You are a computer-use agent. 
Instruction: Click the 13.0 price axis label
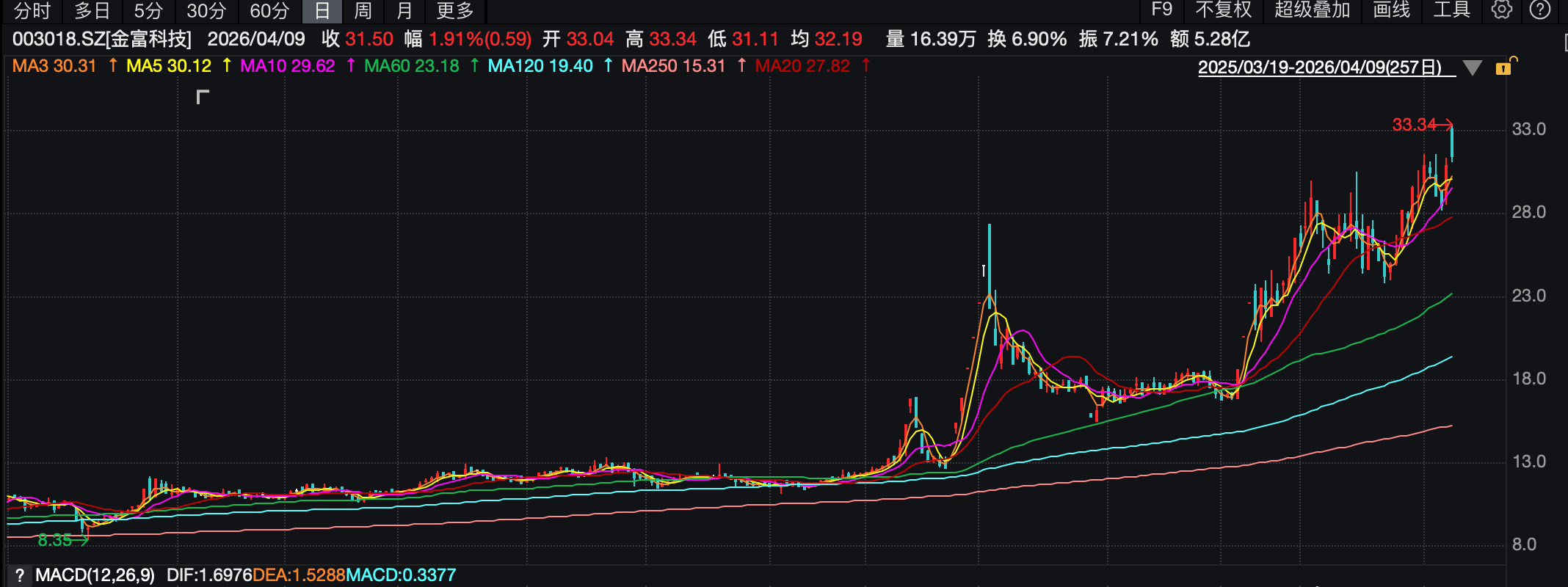[1529, 462]
